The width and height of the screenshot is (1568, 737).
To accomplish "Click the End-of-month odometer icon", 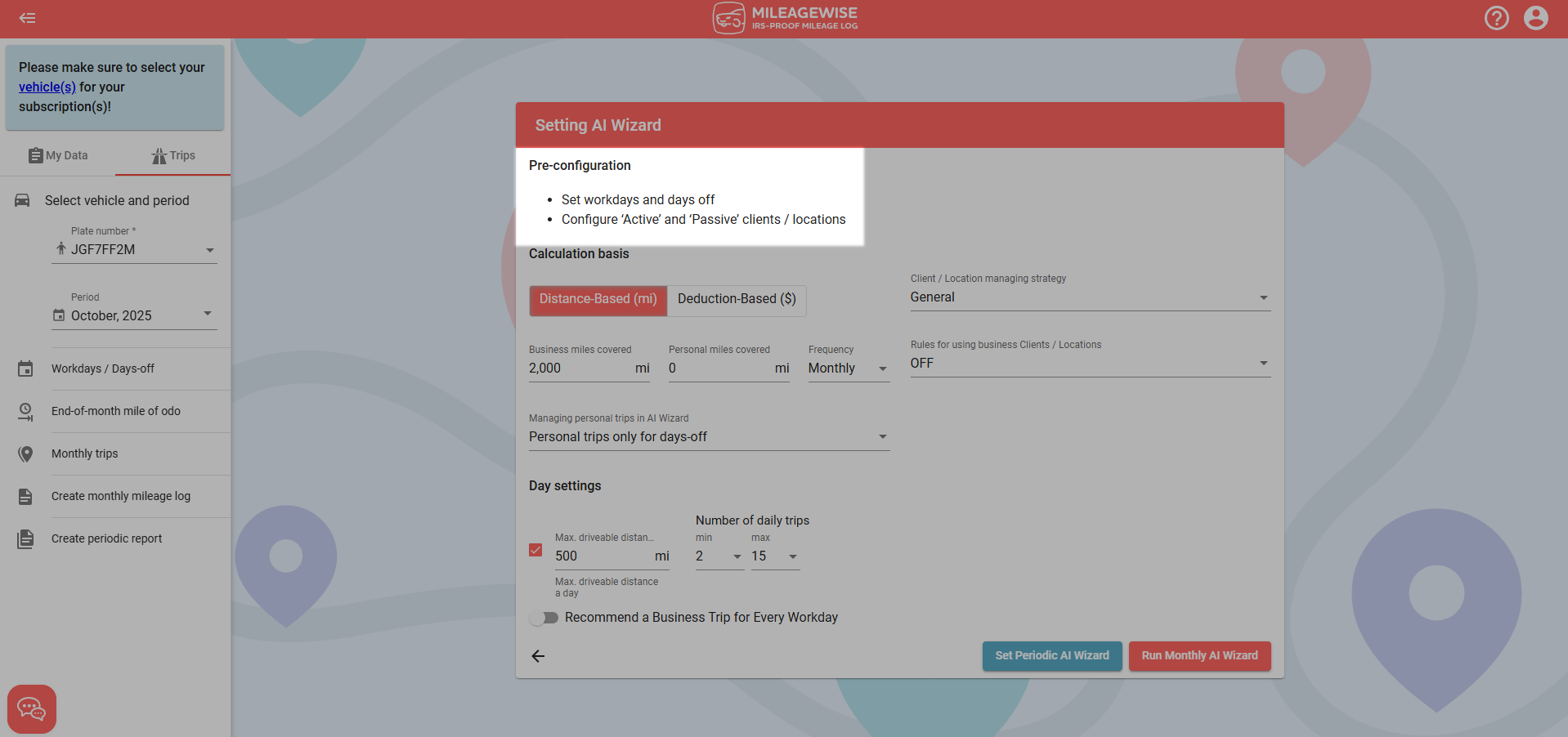I will point(25,412).
